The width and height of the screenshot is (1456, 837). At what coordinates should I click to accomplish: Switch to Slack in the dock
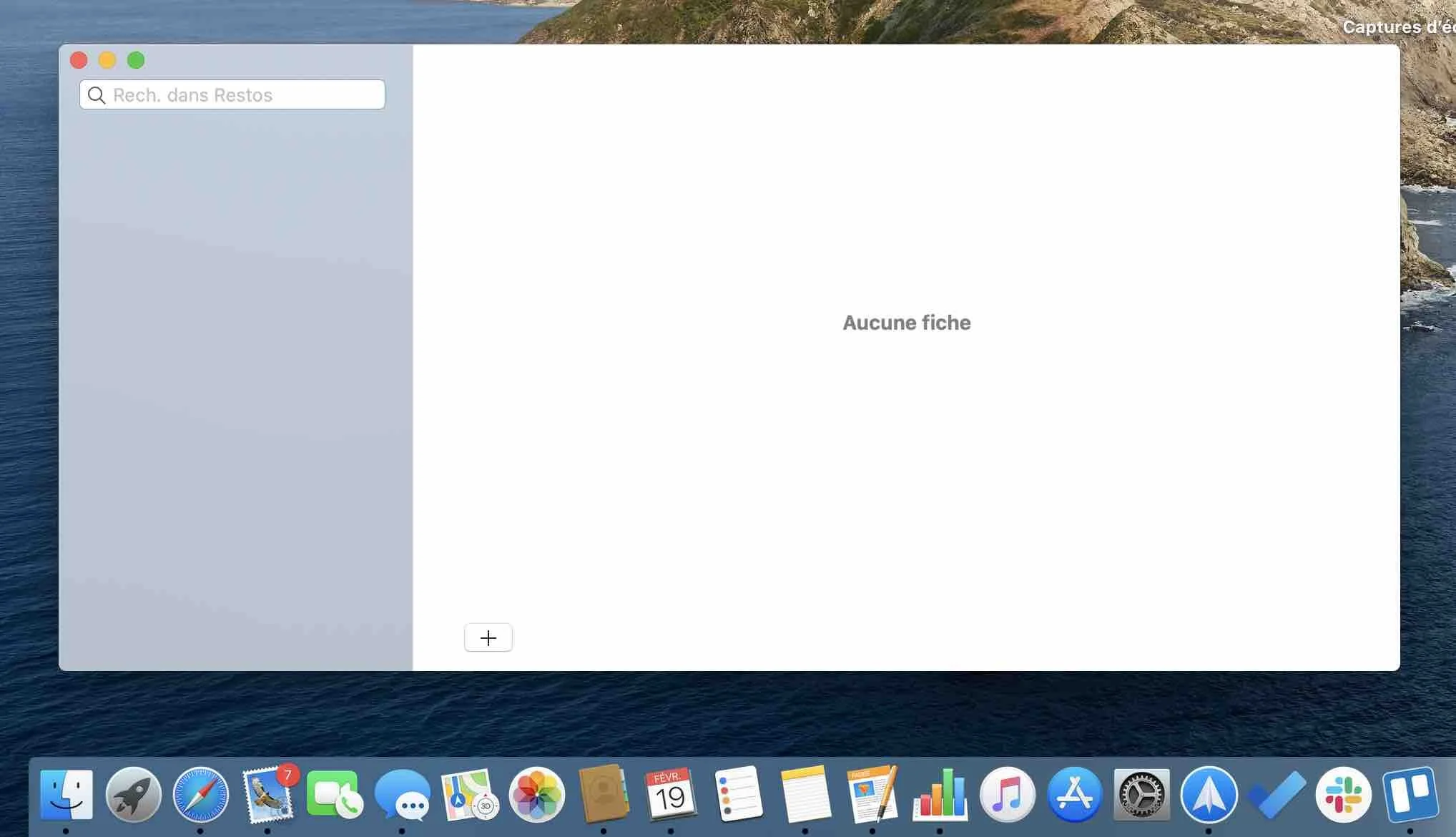(1343, 795)
